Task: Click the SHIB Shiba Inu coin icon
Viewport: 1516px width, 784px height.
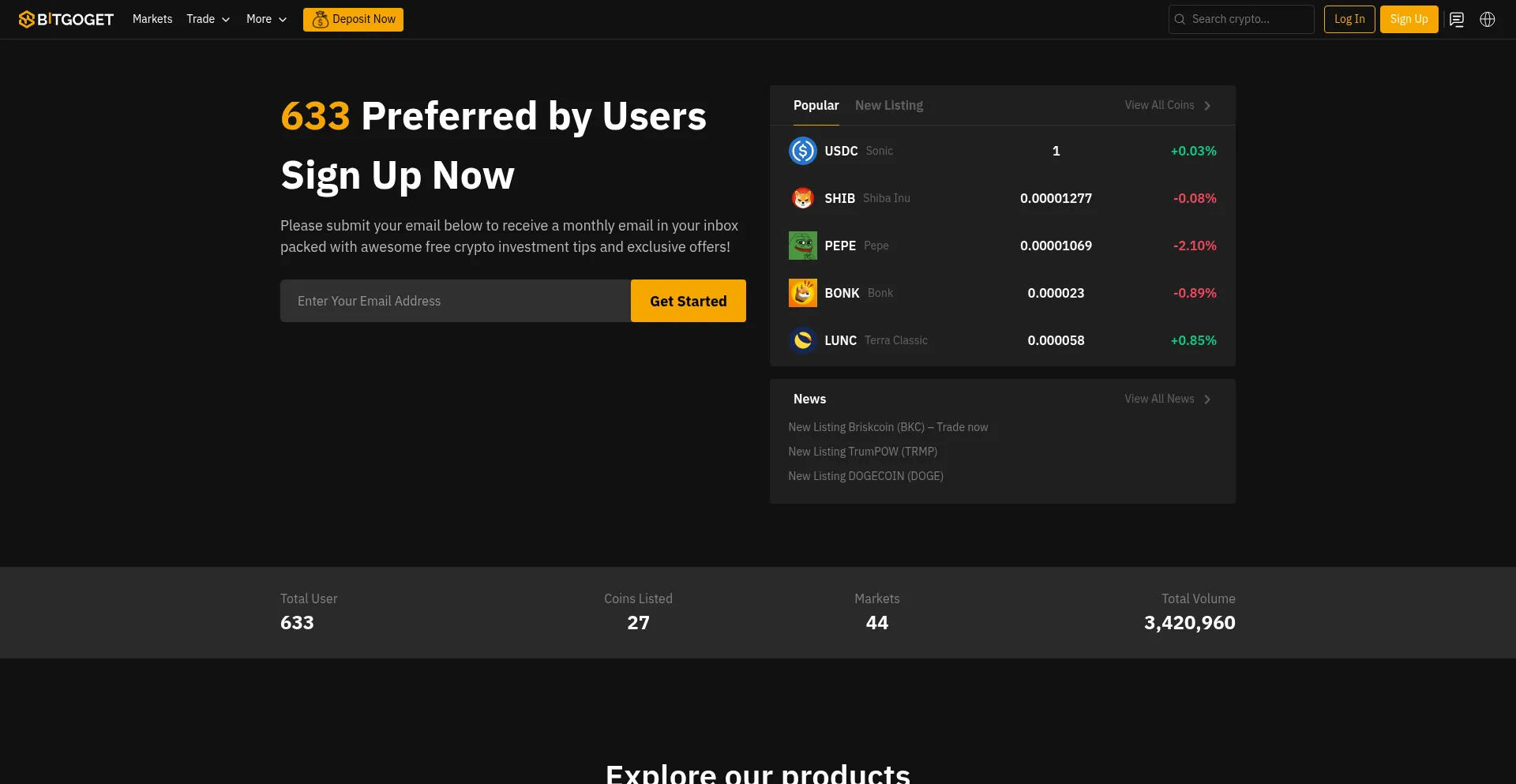Action: pyautogui.click(x=802, y=198)
